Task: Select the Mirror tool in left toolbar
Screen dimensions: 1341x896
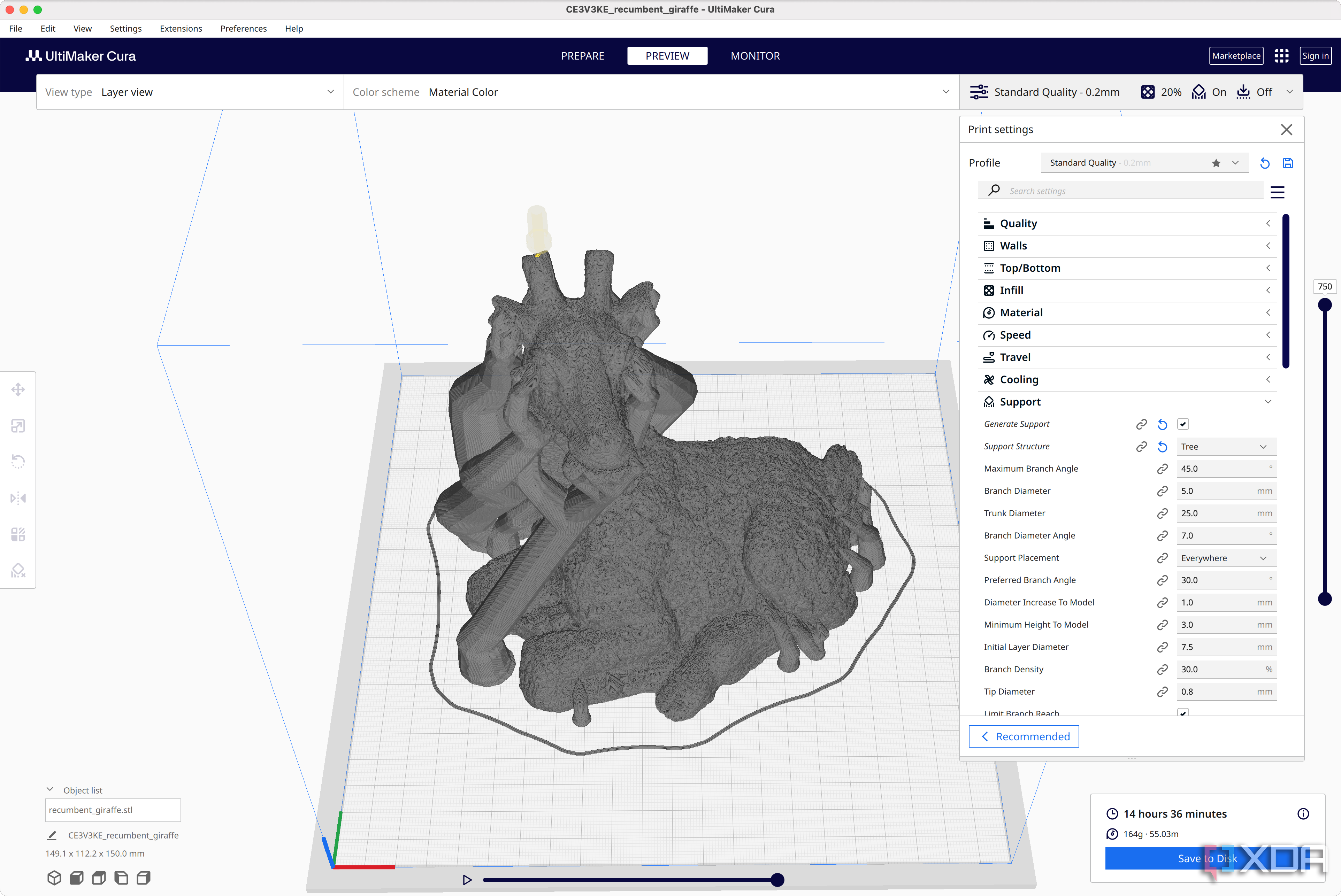Action: pyautogui.click(x=18, y=498)
